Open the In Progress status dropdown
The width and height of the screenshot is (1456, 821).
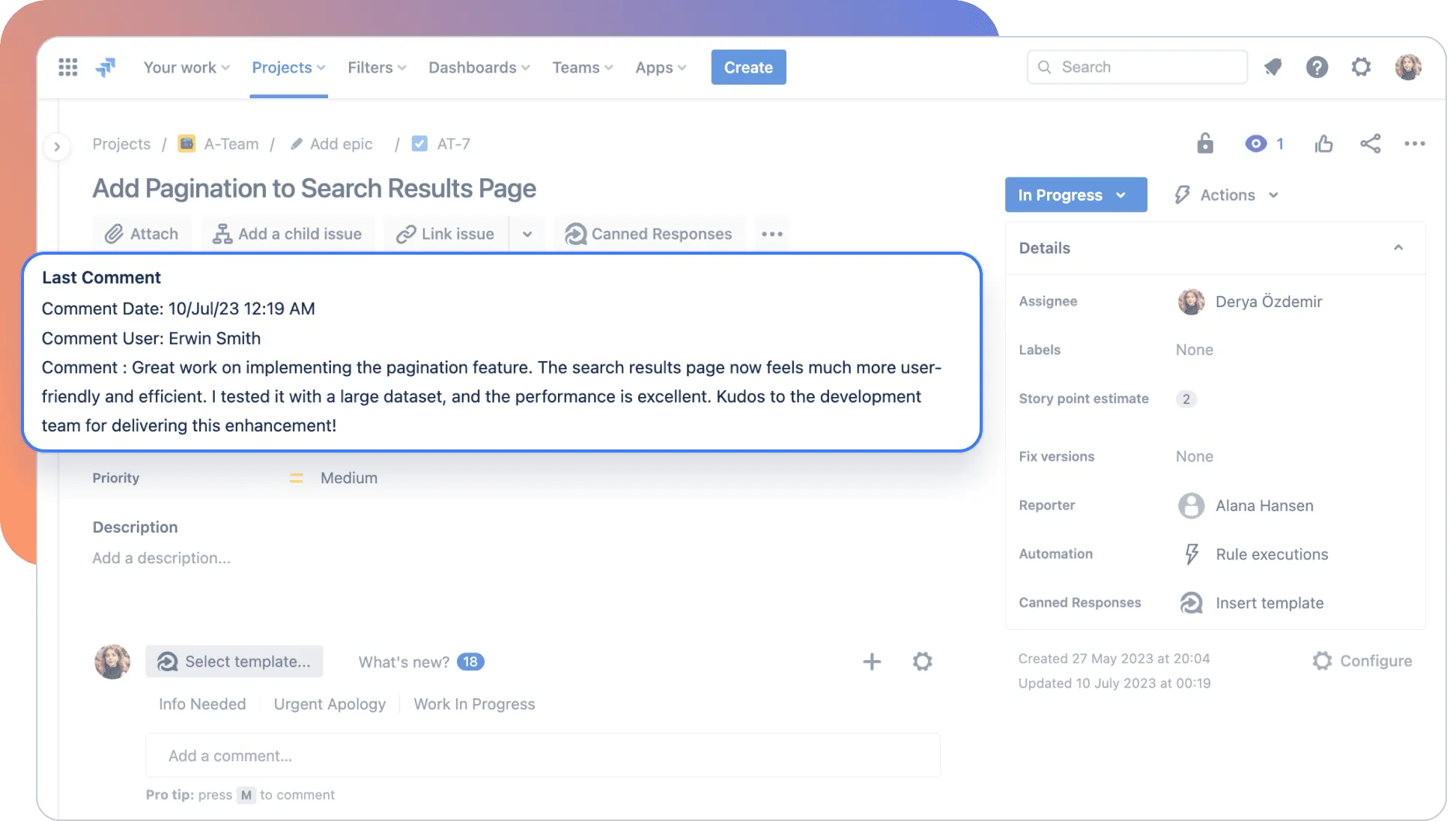tap(1075, 195)
